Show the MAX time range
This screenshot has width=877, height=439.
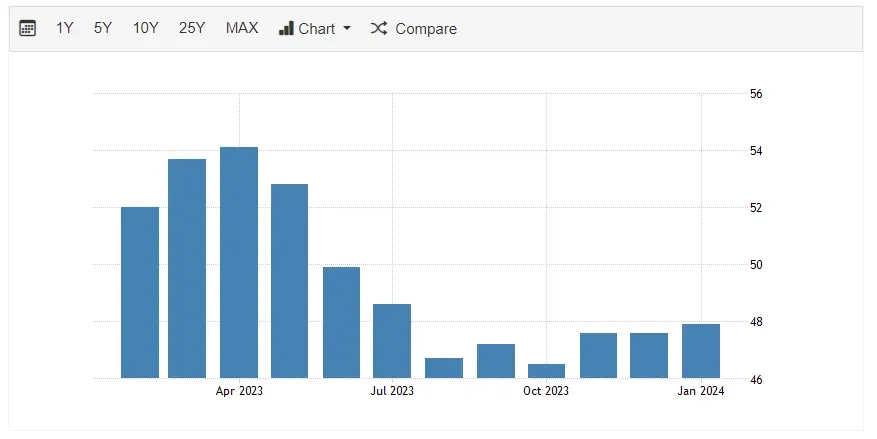(242, 28)
